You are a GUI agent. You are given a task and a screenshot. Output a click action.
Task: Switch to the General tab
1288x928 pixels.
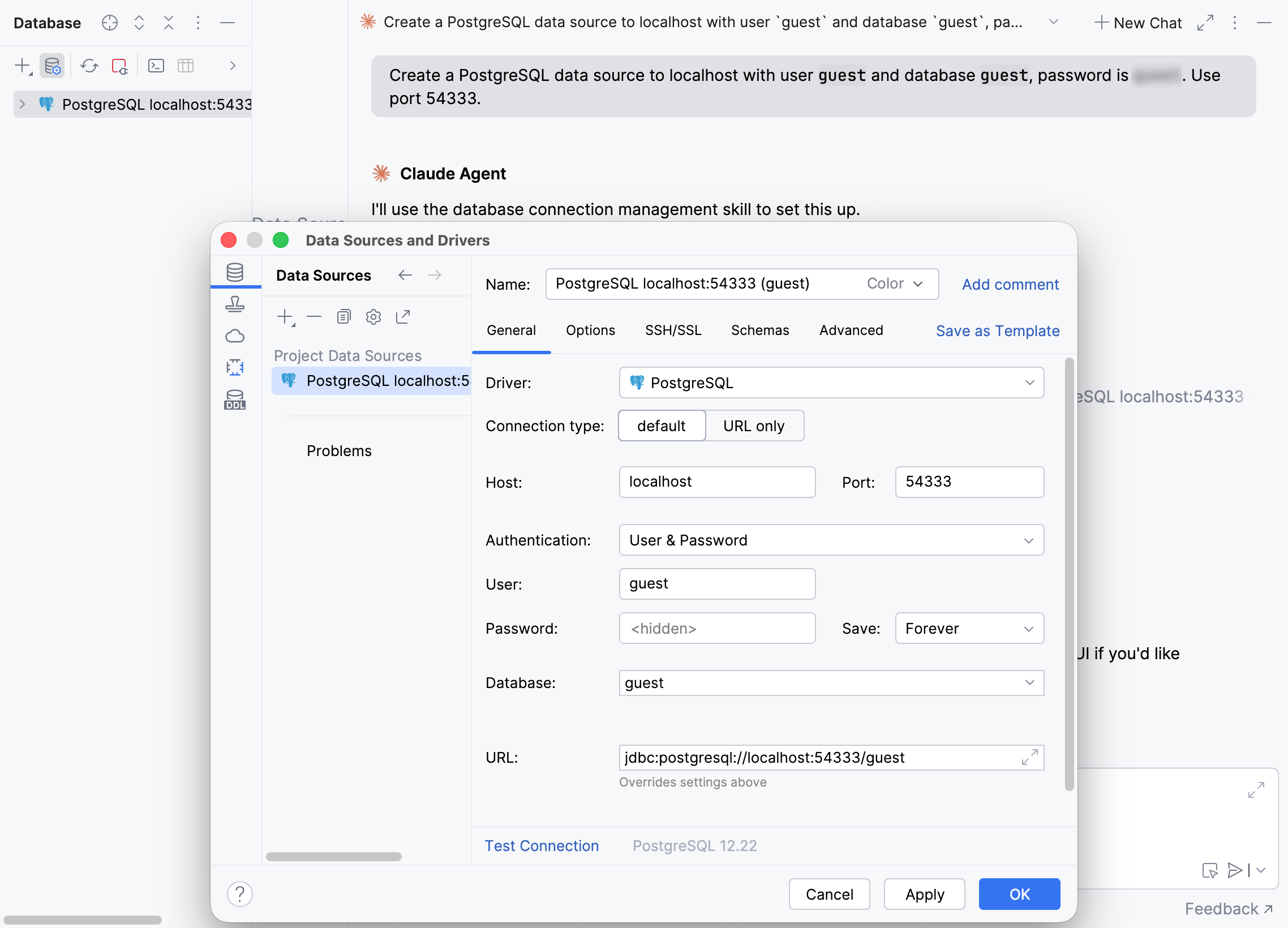511,330
